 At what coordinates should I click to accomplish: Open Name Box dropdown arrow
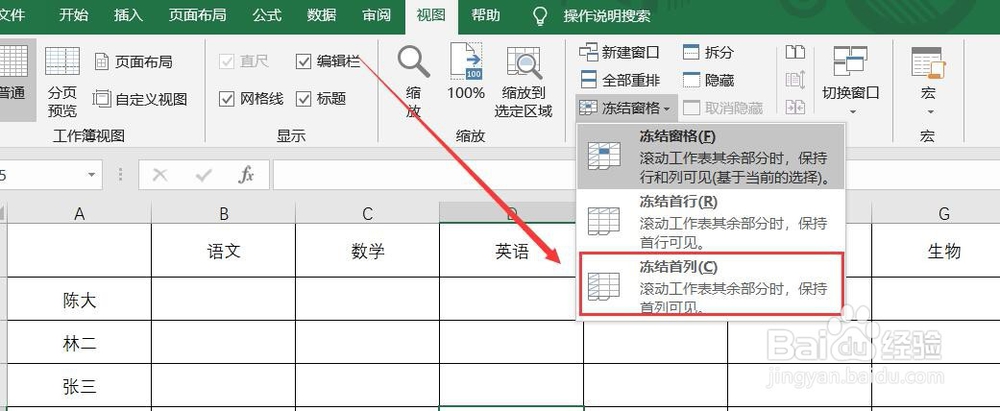click(x=91, y=175)
